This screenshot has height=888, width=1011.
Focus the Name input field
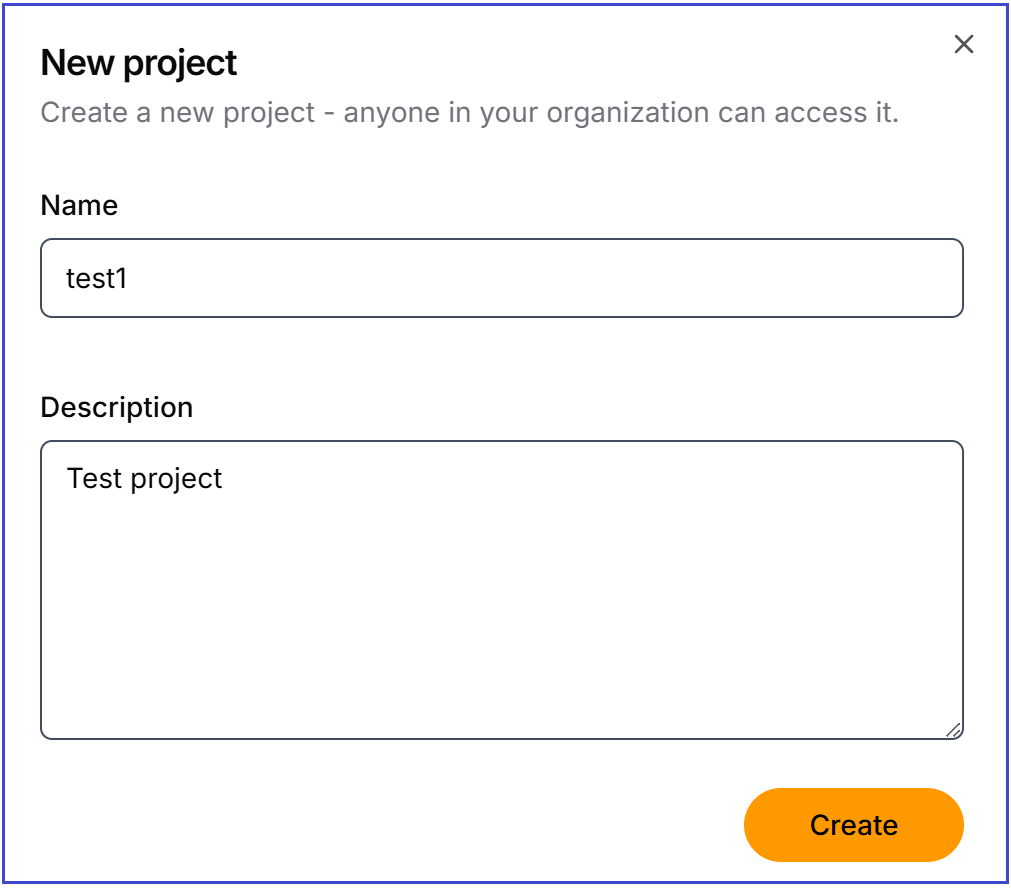pos(501,278)
